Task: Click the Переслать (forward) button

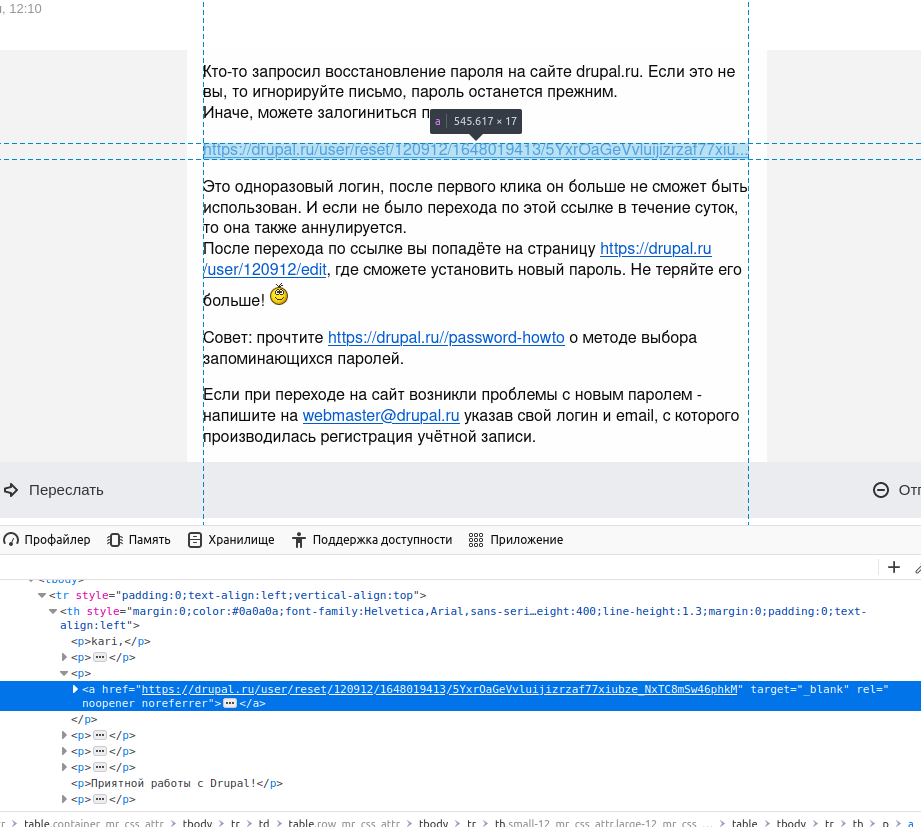Action: pos(54,490)
